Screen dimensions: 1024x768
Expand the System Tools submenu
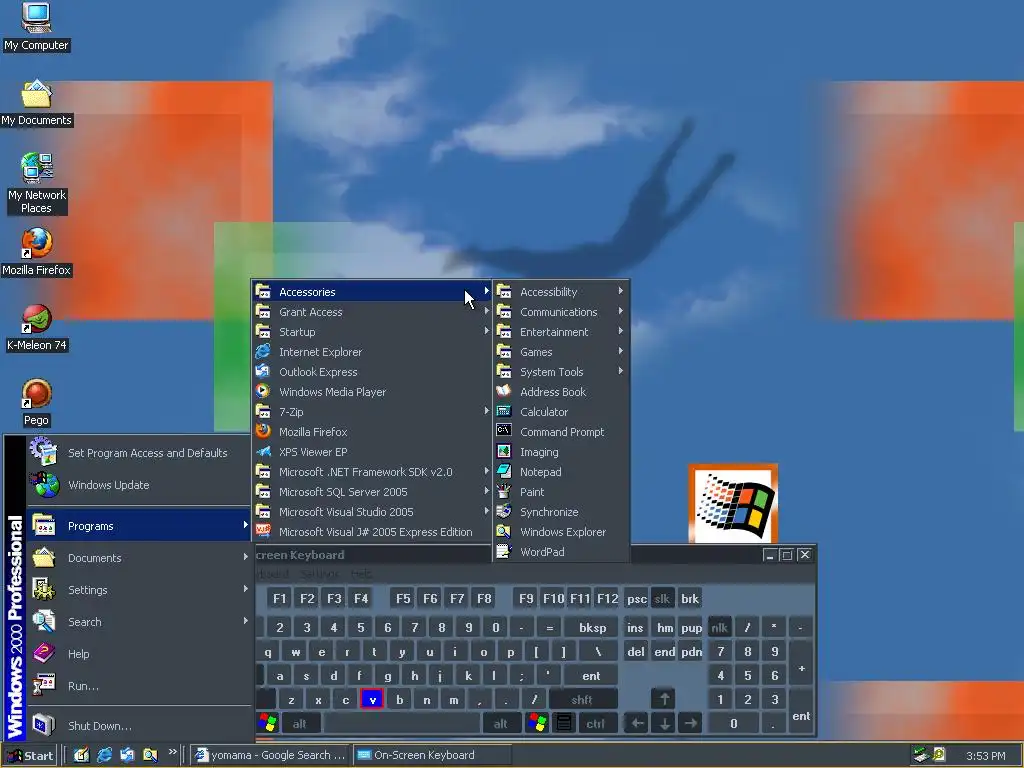[x=562, y=372]
